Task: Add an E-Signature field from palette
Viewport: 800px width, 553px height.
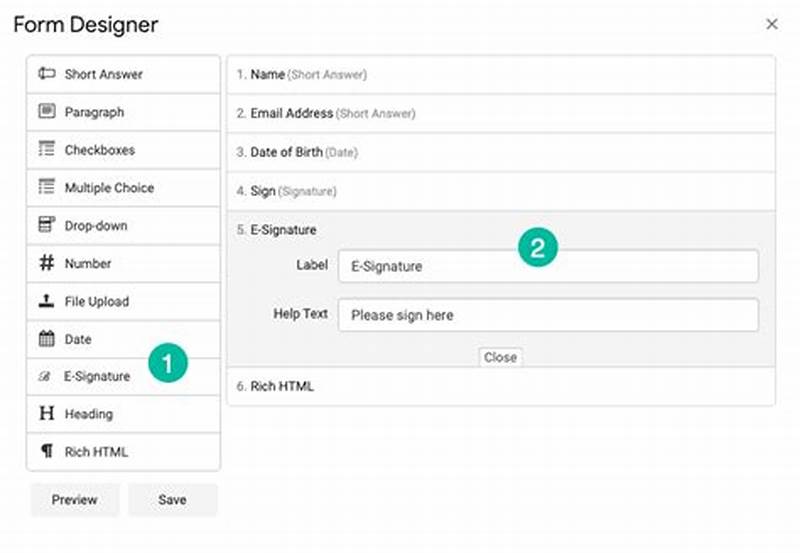Action: pyautogui.click(x=123, y=376)
